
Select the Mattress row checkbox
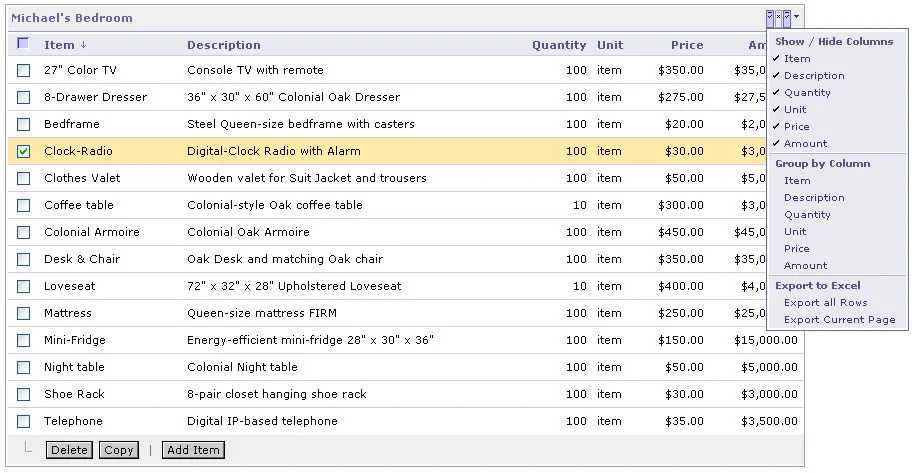click(24, 313)
